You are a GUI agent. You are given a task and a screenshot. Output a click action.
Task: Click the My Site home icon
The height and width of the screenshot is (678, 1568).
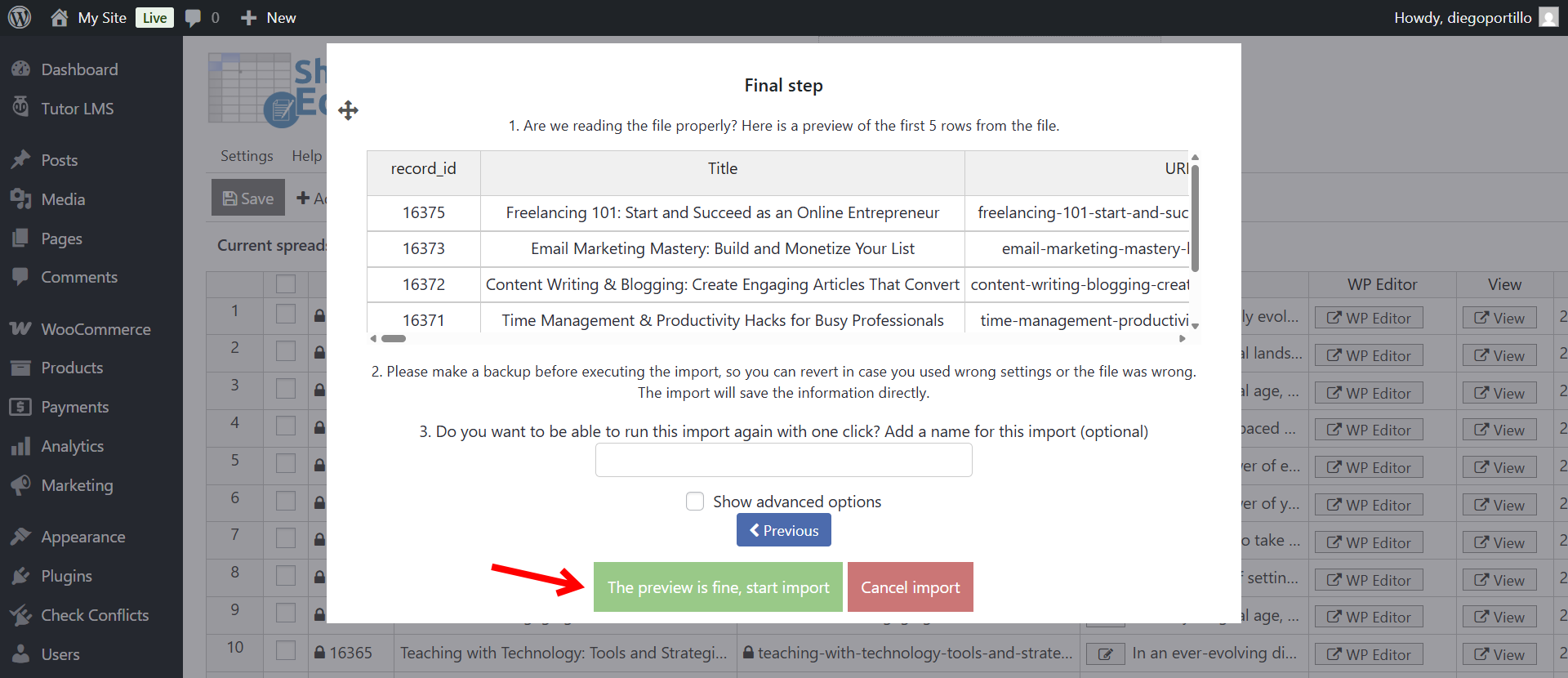click(x=60, y=18)
